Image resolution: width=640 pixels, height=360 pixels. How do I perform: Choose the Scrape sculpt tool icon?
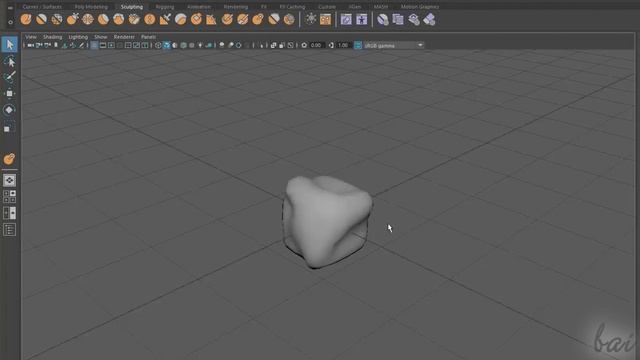(x=196, y=19)
